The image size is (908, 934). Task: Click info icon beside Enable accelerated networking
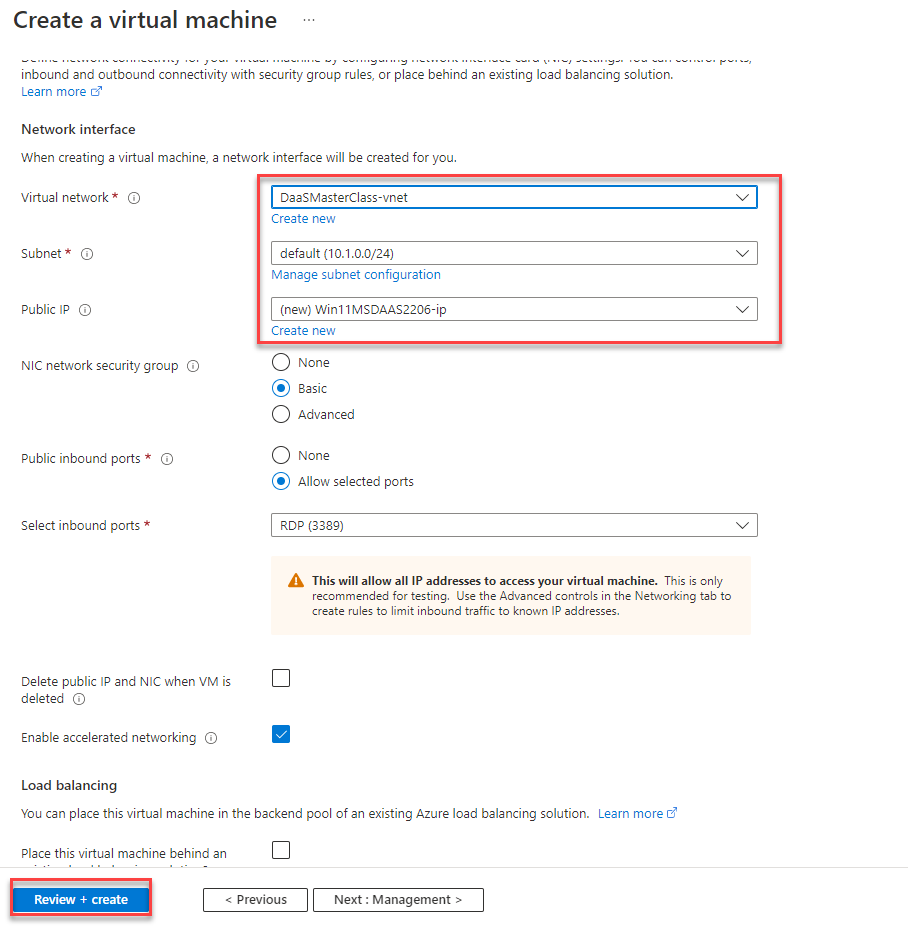211,738
